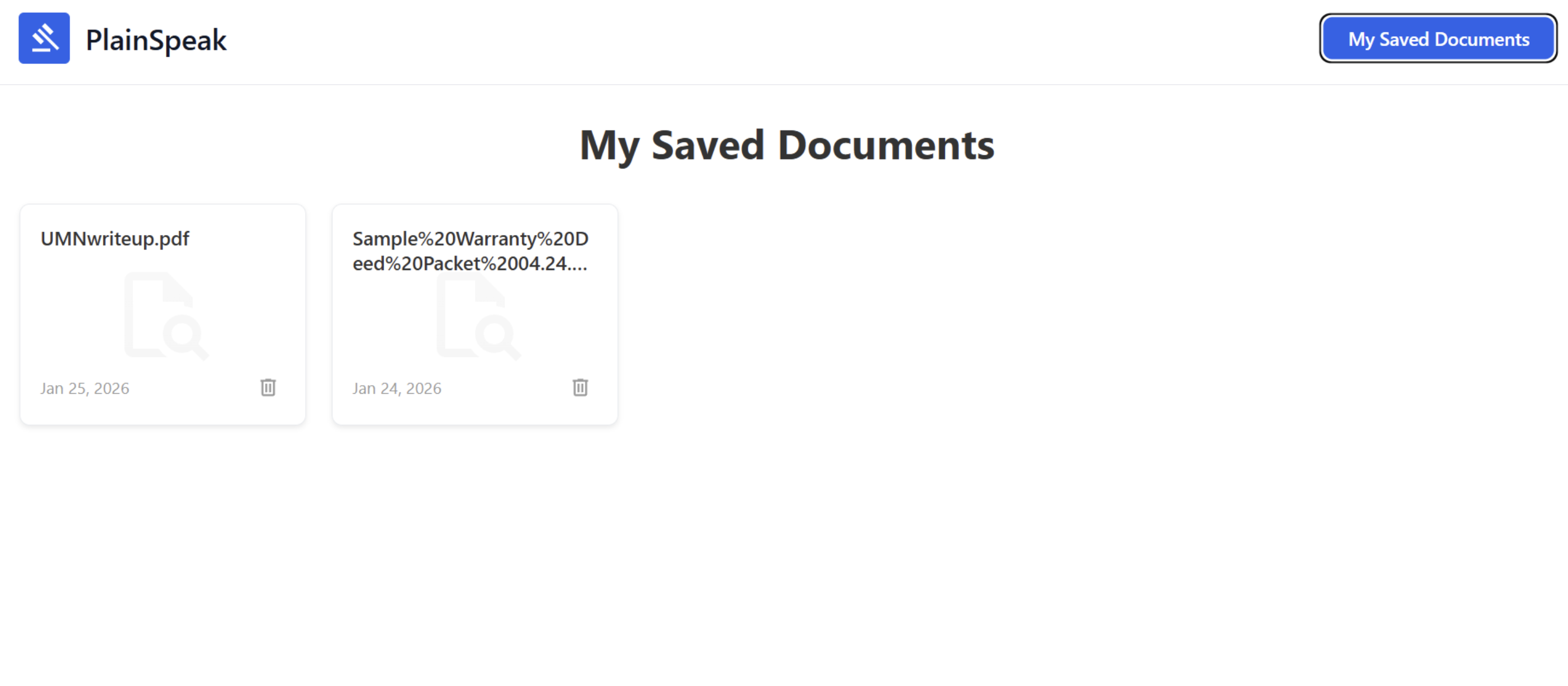The image size is (1568, 686).
Task: Click magnifying glass glyph on Sample Warranty card
Action: [497, 337]
